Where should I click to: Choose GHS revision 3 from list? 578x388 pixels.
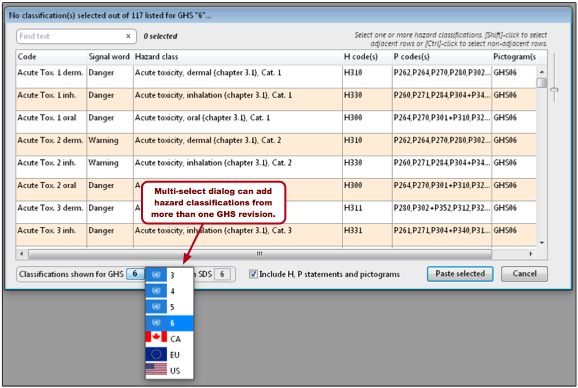click(169, 275)
